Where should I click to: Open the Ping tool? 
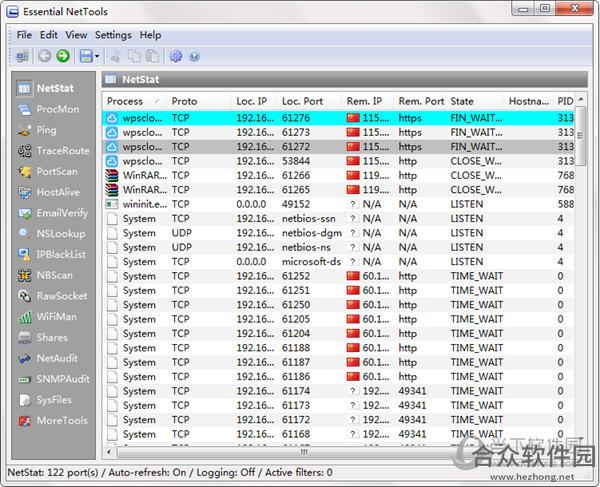pyautogui.click(x=37, y=130)
